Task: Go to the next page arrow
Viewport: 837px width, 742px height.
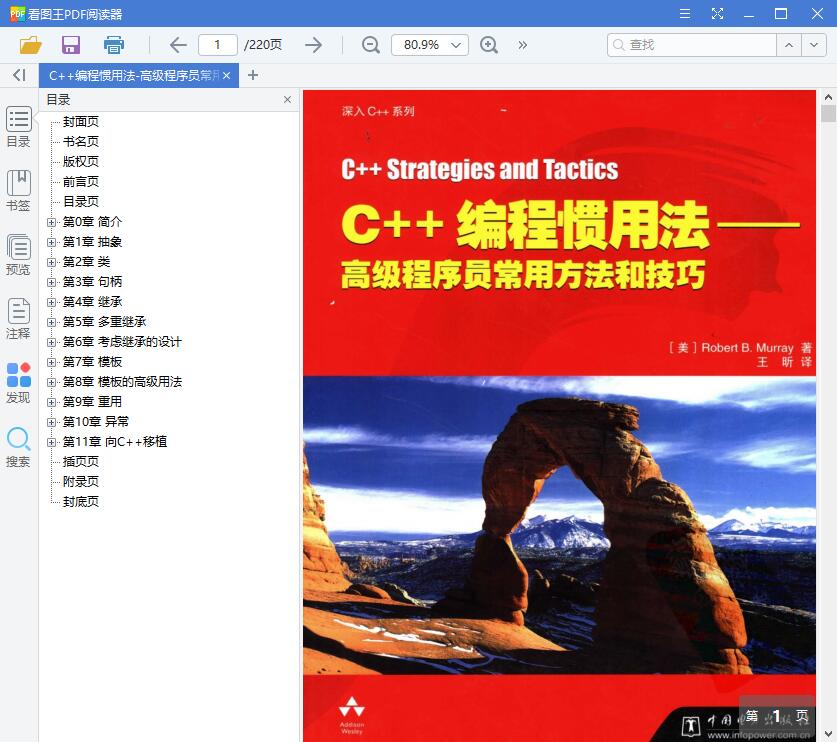Action: tap(313, 45)
